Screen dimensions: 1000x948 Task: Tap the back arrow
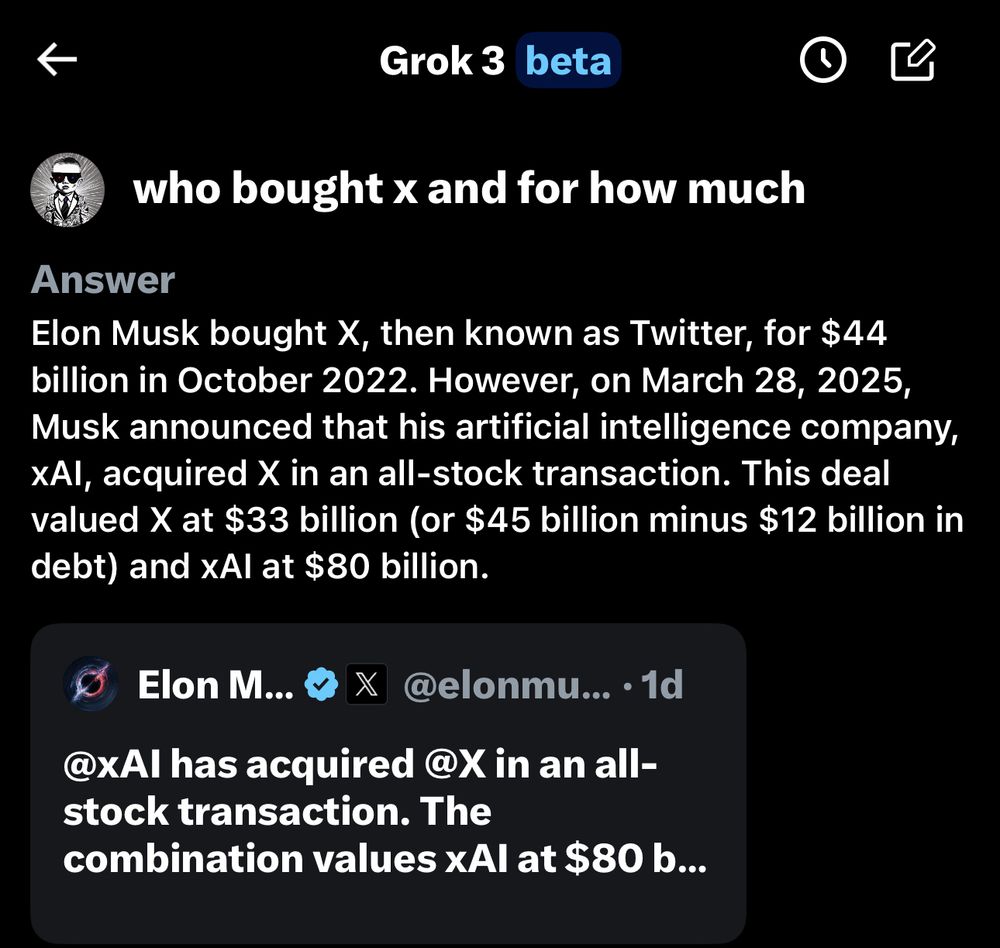click(x=57, y=61)
